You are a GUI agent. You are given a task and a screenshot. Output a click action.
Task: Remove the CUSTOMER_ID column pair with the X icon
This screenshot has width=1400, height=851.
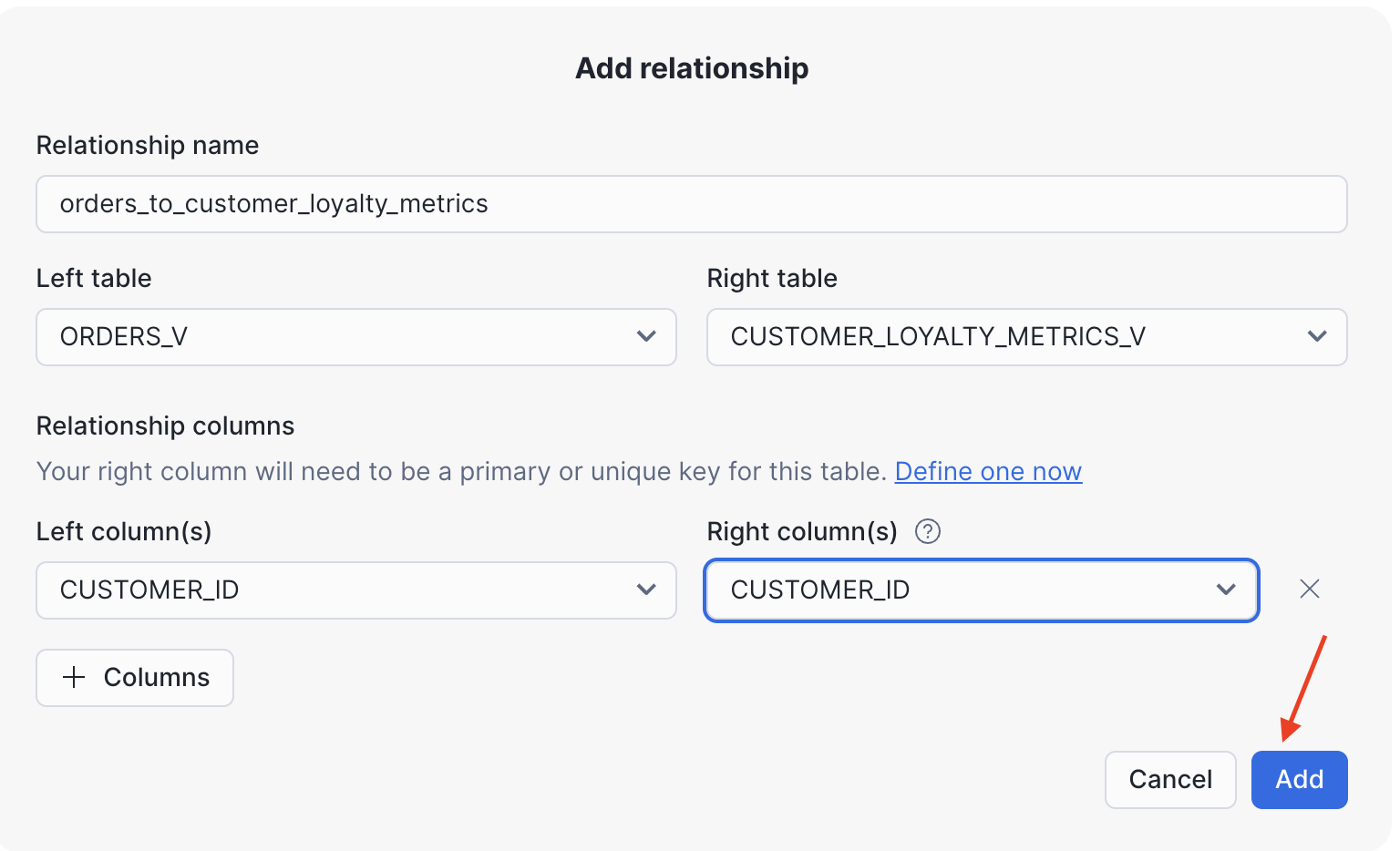[1310, 590]
